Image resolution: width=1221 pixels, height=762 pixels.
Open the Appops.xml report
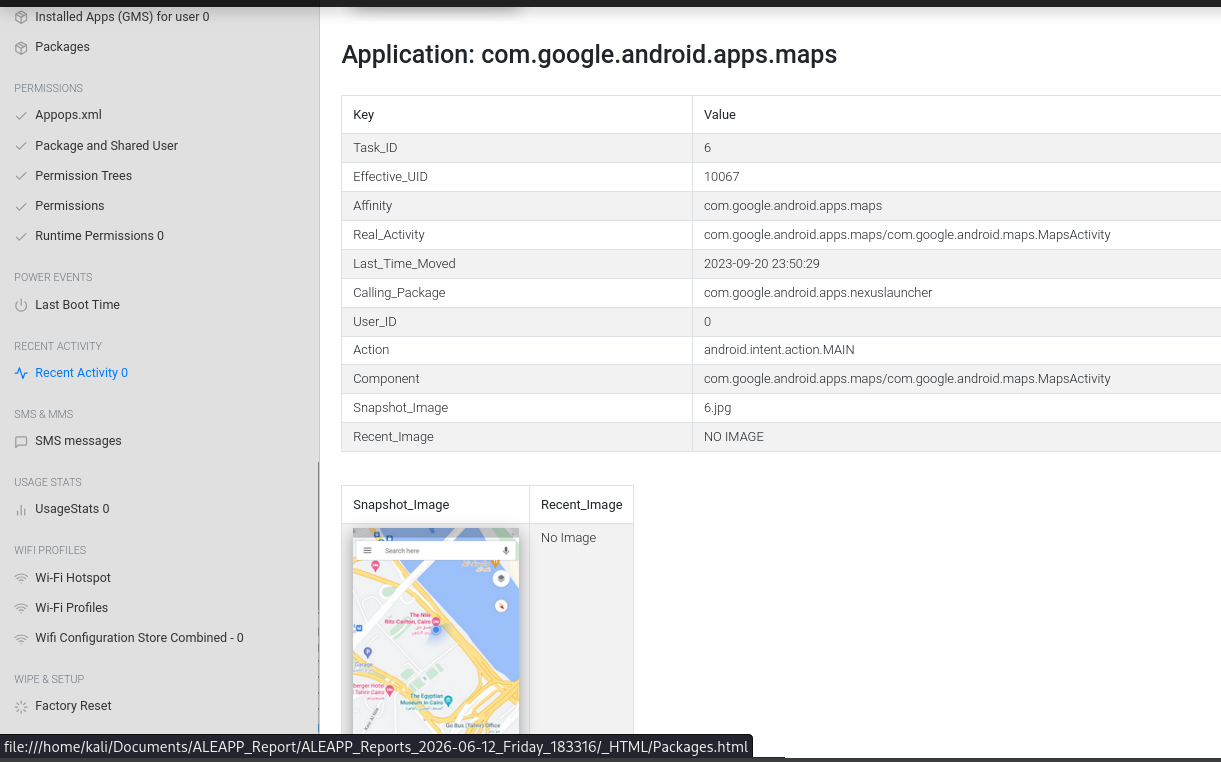68,115
